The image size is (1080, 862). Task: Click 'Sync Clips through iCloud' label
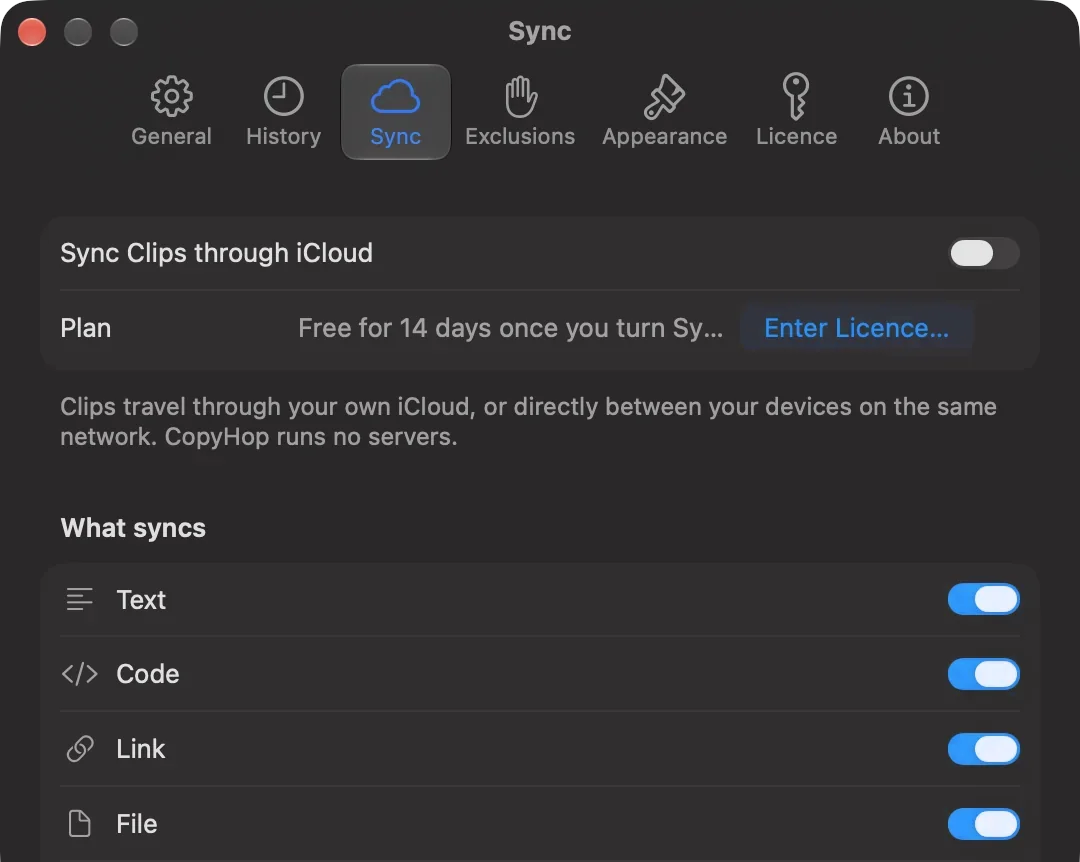[216, 253]
